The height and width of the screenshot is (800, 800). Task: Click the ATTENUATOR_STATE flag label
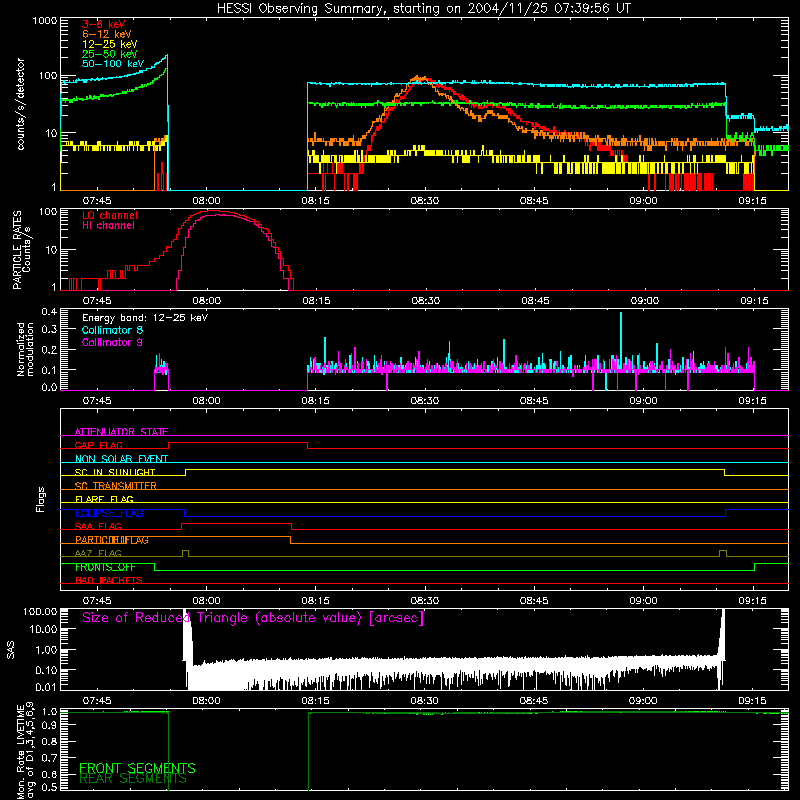[x=121, y=432]
